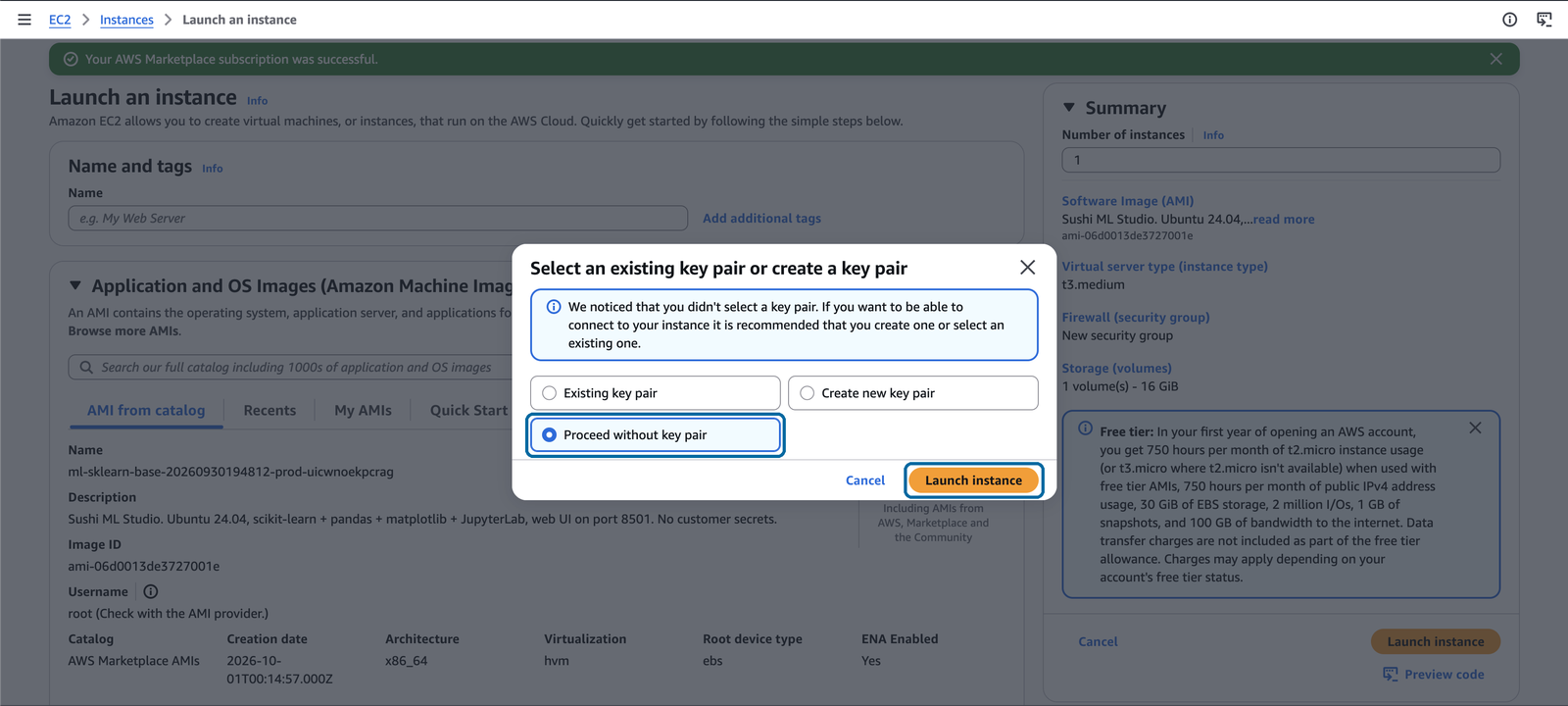Go to EC2 breadcrumb link
The width and height of the screenshot is (1568, 706).
coord(60,20)
